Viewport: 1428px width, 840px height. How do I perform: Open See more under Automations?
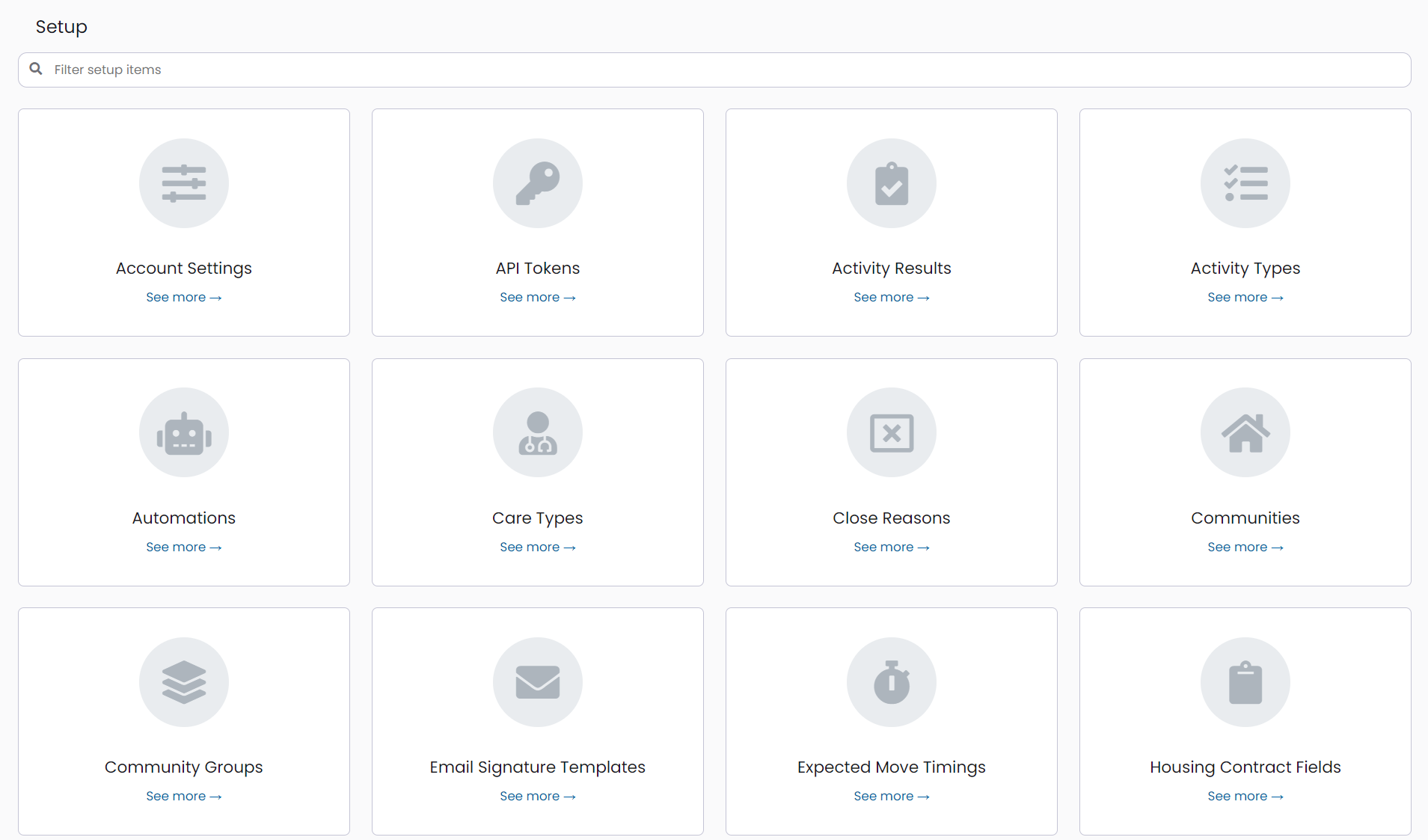pos(184,547)
